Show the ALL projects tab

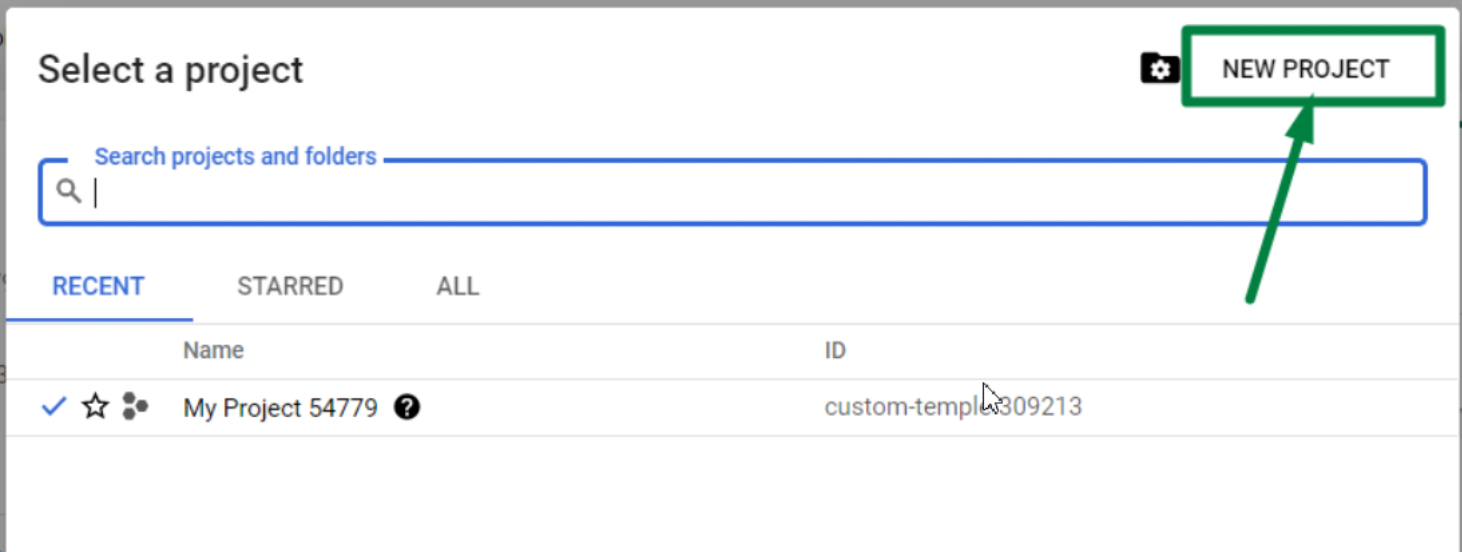(458, 286)
